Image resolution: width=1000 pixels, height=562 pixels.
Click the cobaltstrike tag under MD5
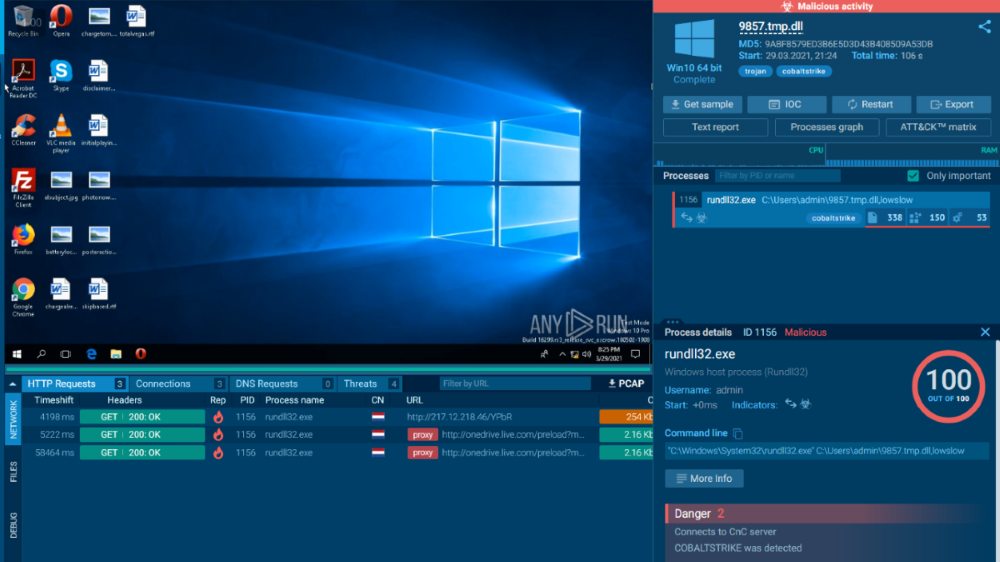click(804, 71)
